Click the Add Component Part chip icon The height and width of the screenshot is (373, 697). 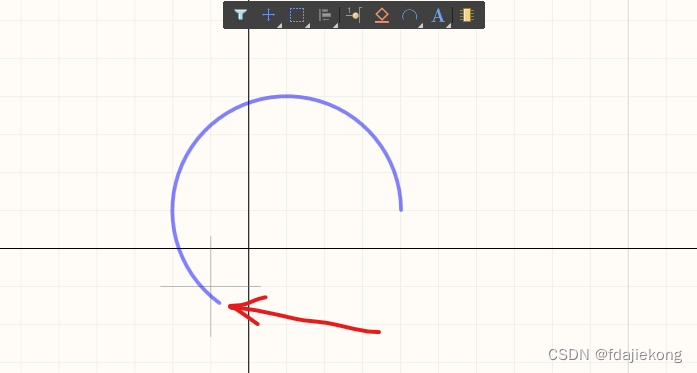pos(467,15)
